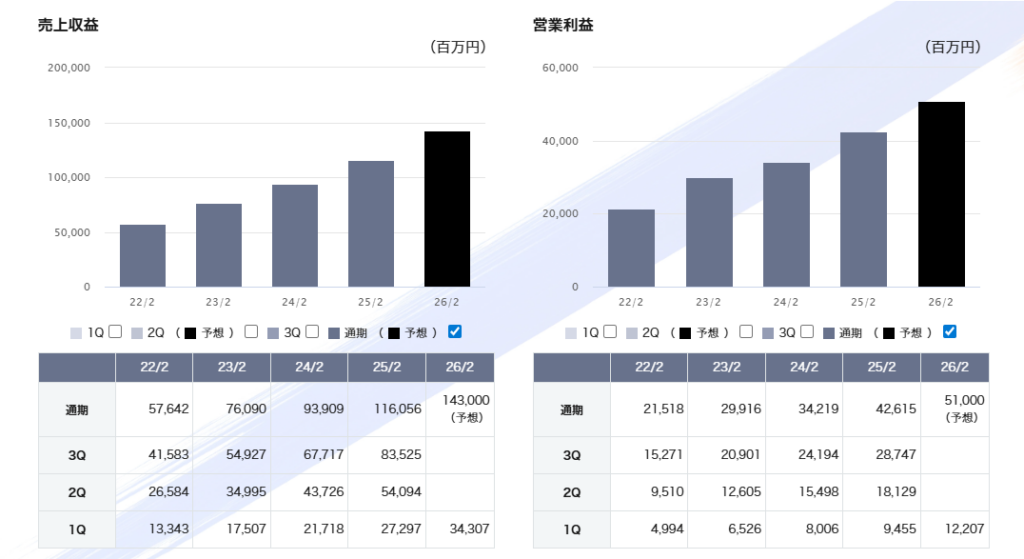This screenshot has width=1024, height=559.
Task: Uncheck the 通期 checkbox under the 売上収益 chart
Action: (455, 332)
